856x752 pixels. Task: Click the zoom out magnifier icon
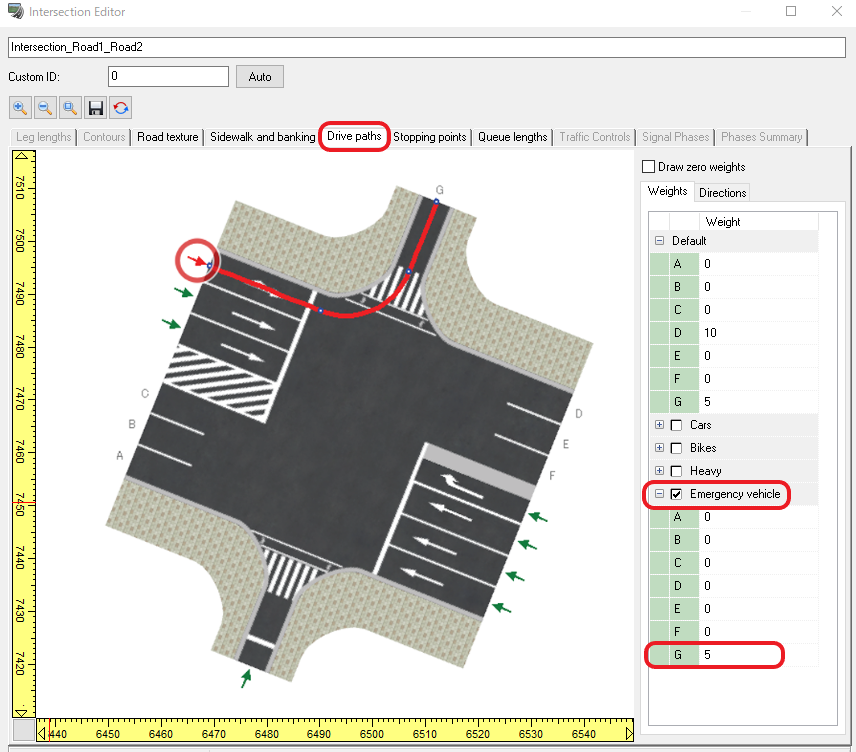[45, 108]
